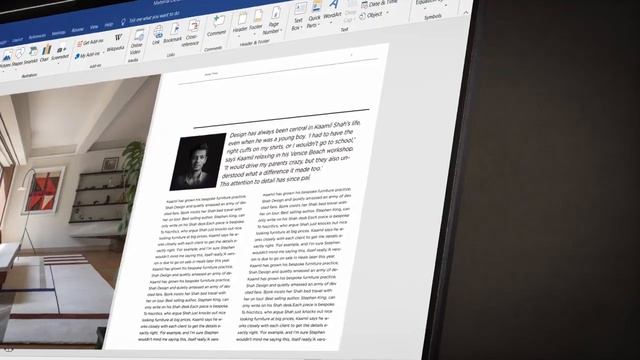The height and width of the screenshot is (360, 640).
Task: Insert an Online Video
Action: tap(136, 42)
